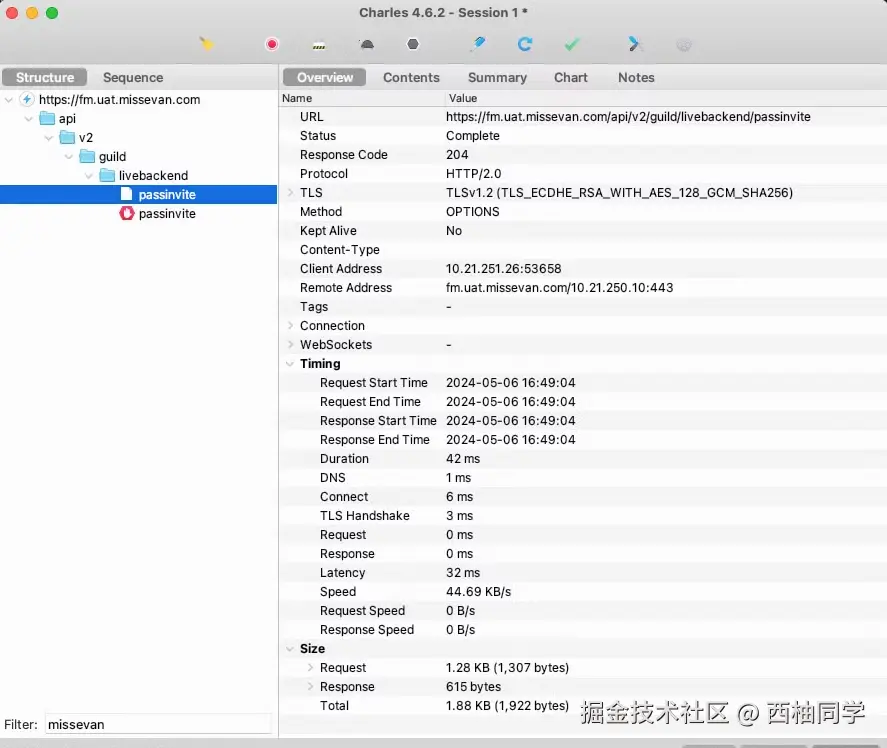This screenshot has width=887, height=748.
Task: Select the Response End Time value
Action: click(x=510, y=440)
